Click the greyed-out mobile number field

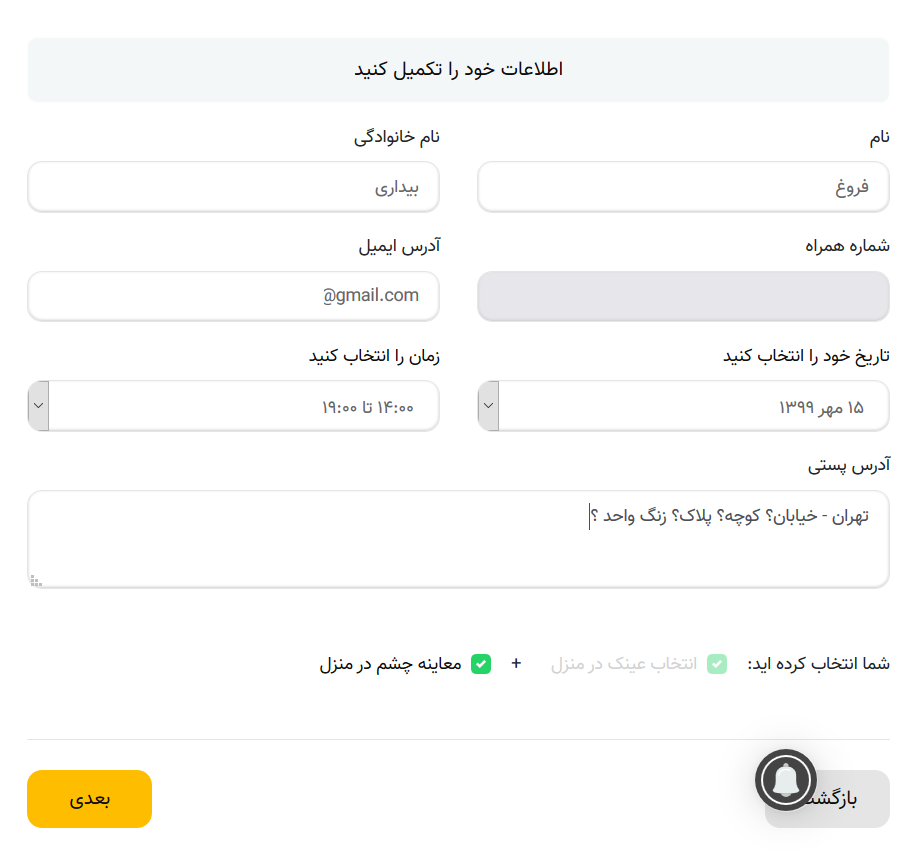[683, 296]
